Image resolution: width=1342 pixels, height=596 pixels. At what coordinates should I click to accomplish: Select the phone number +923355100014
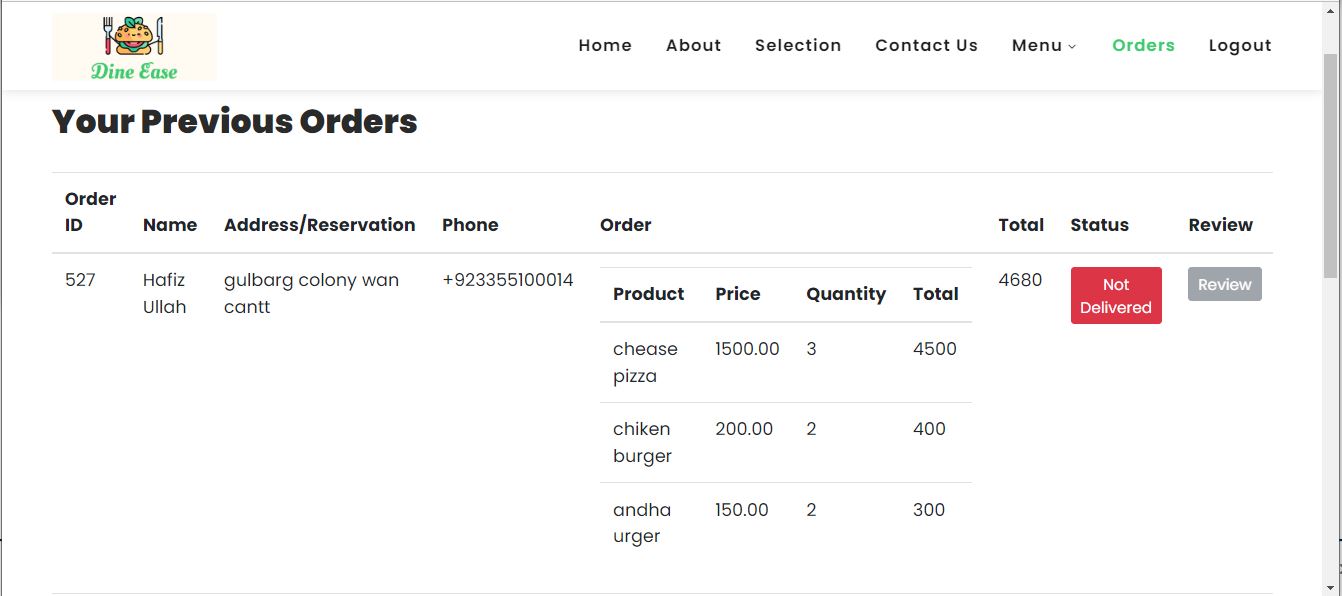coord(508,280)
